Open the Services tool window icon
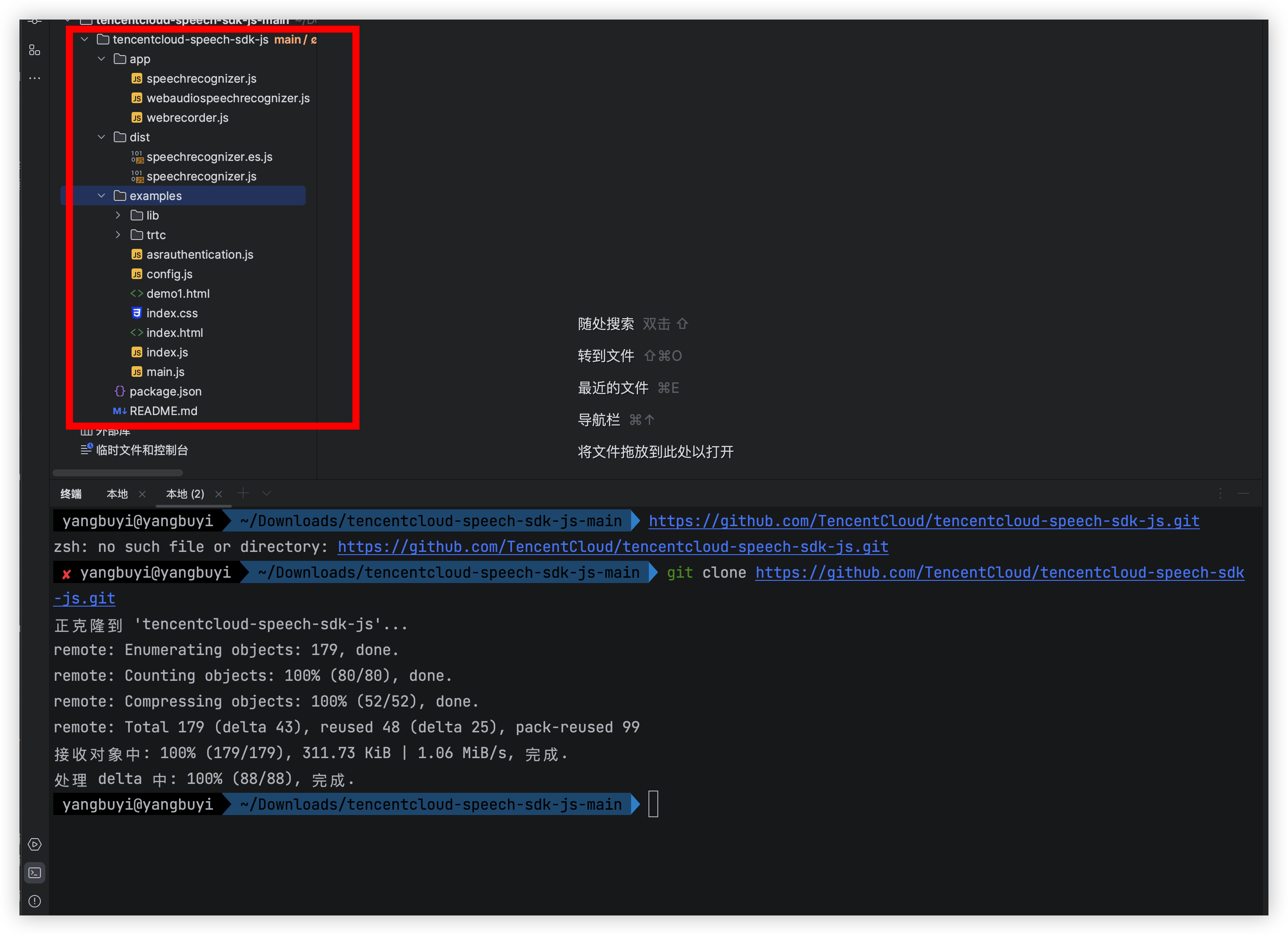Viewport: 1288px width, 935px height. click(35, 844)
